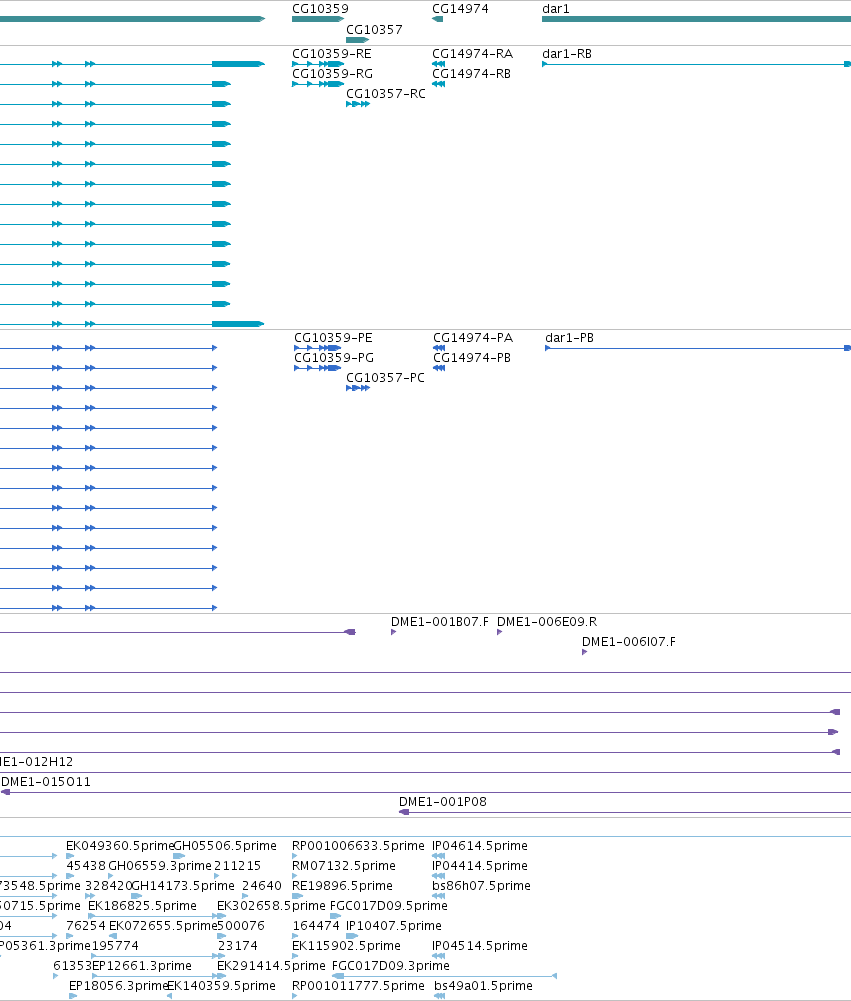Click the 164474 feature label

pyautogui.click(x=316, y=926)
